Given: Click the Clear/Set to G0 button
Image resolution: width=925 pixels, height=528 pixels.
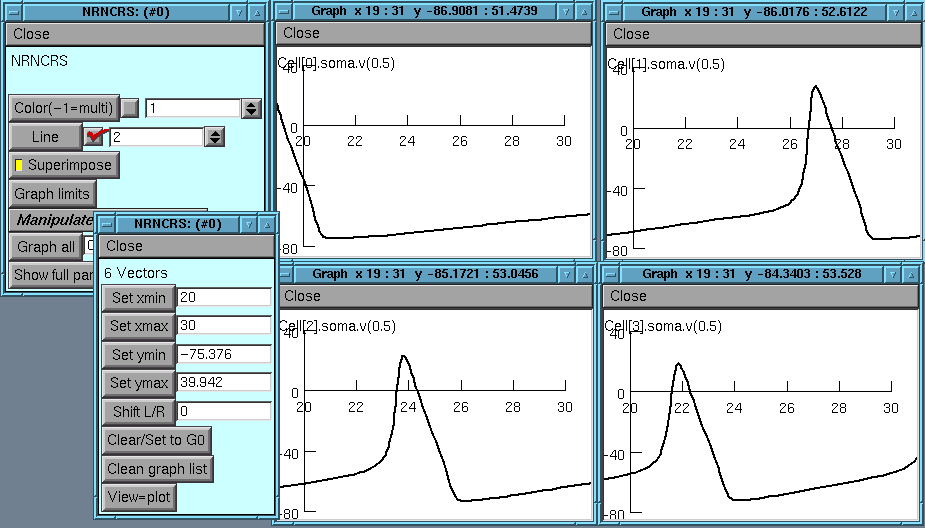Looking at the screenshot, I should (156, 440).
